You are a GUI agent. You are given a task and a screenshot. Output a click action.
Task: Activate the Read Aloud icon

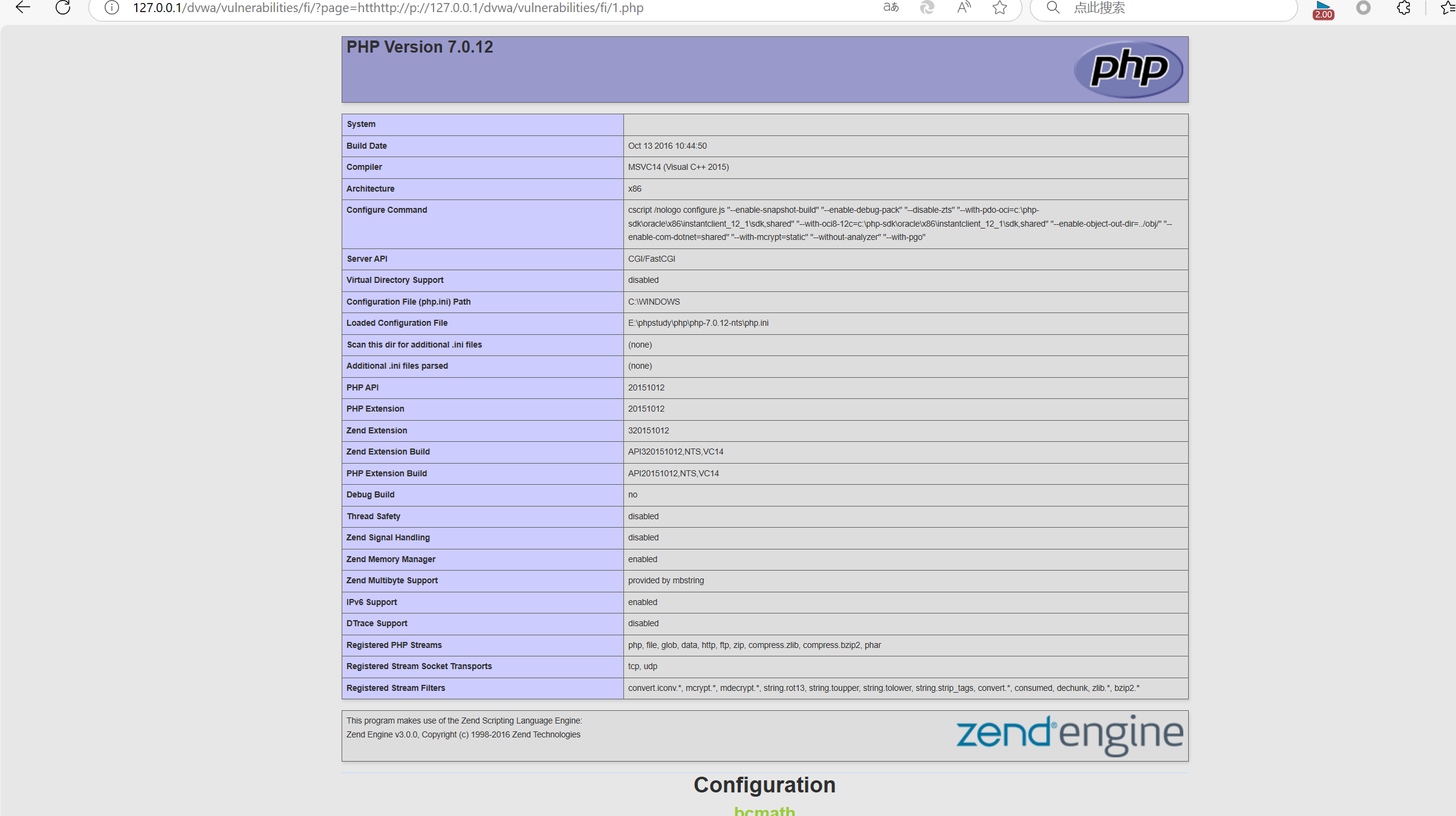[x=964, y=8]
